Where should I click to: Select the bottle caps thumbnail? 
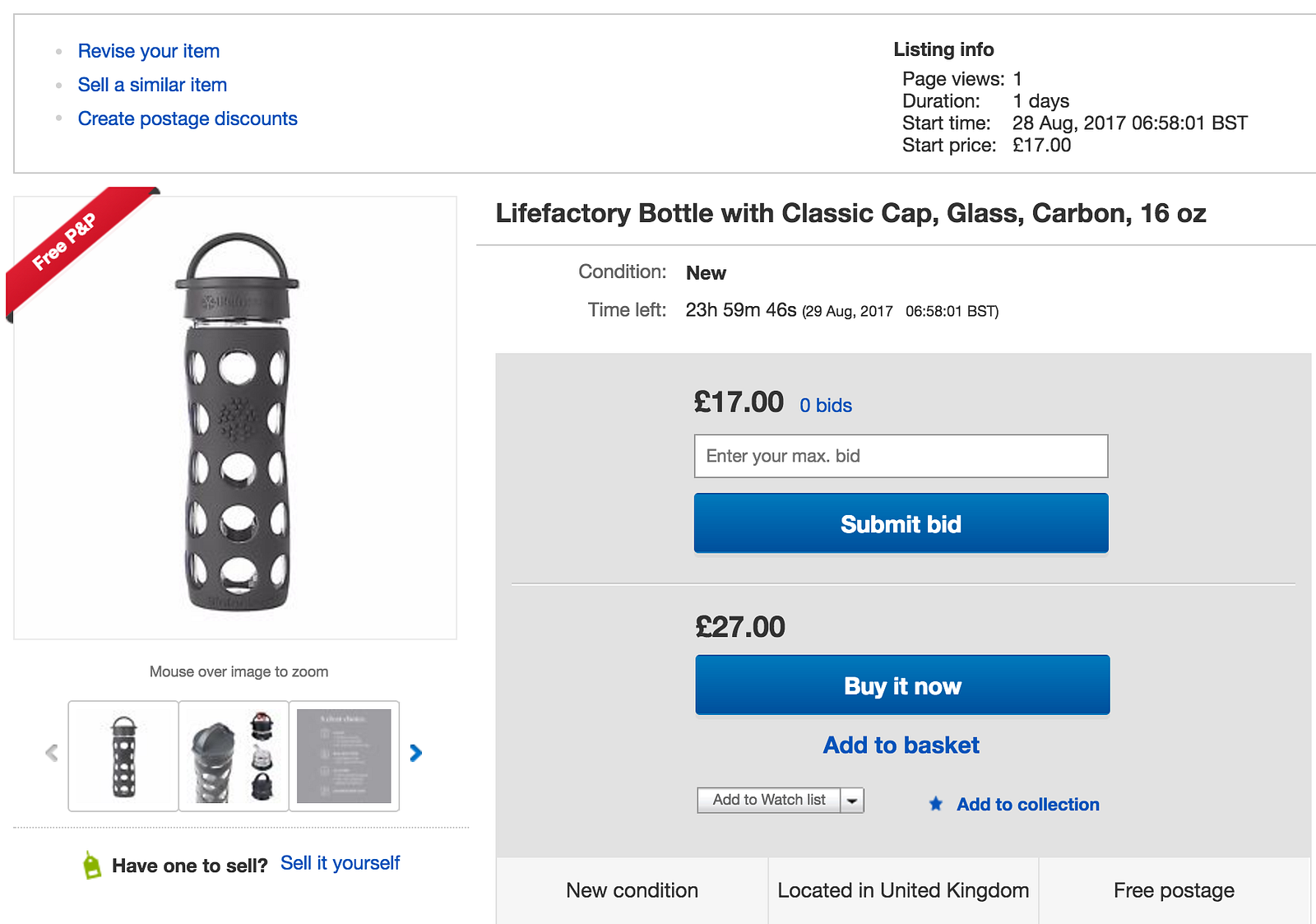tap(234, 756)
